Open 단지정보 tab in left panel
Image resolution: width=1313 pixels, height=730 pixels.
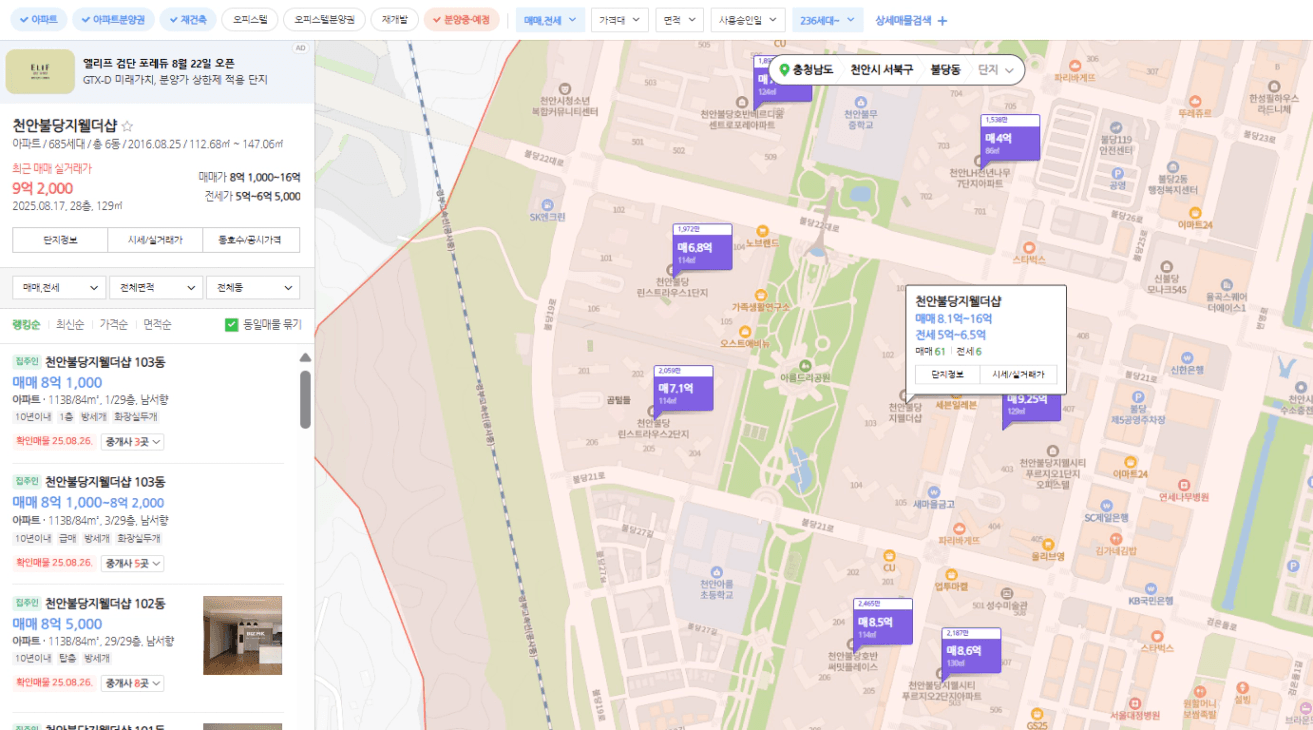click(60, 240)
